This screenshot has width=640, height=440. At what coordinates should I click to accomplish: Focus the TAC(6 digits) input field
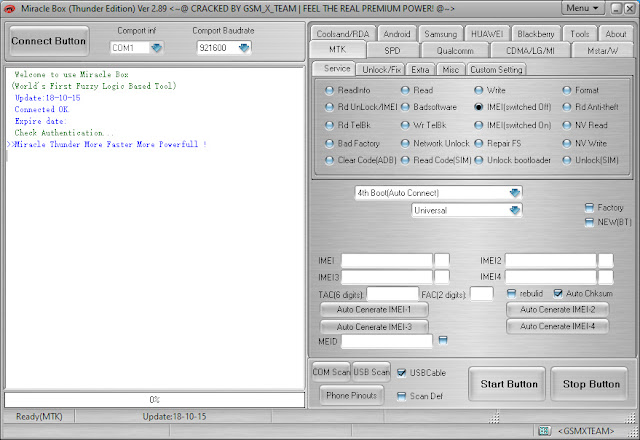[x=393, y=294]
